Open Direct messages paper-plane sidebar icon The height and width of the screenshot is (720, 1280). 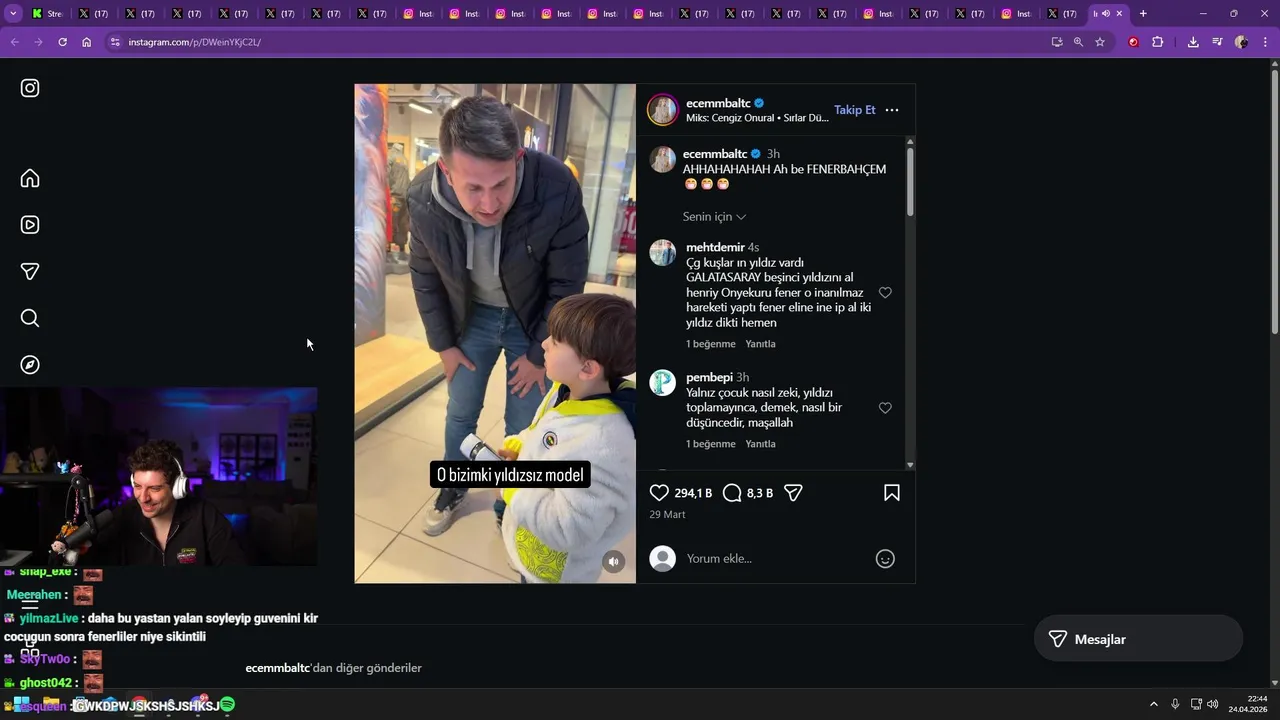tap(30, 271)
